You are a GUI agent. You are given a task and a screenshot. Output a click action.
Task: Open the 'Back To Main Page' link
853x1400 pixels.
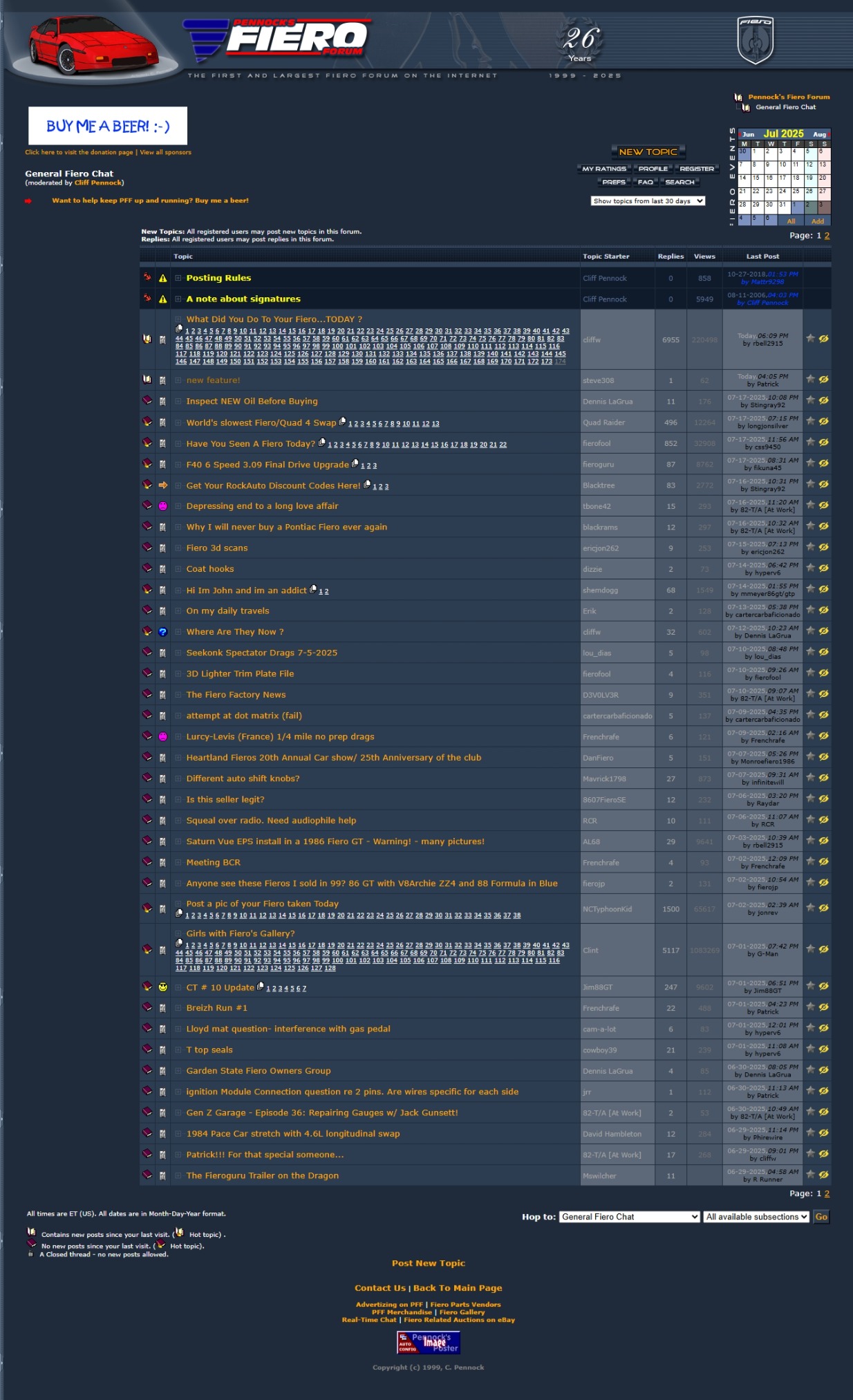pyautogui.click(x=458, y=1288)
